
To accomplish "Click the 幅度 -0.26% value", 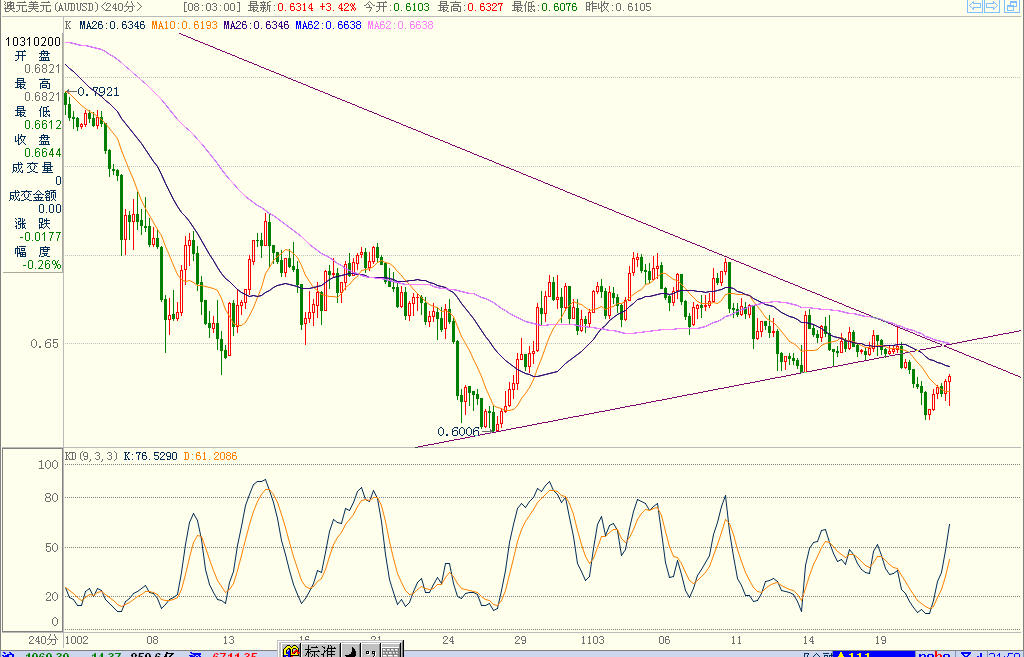I will [42, 264].
